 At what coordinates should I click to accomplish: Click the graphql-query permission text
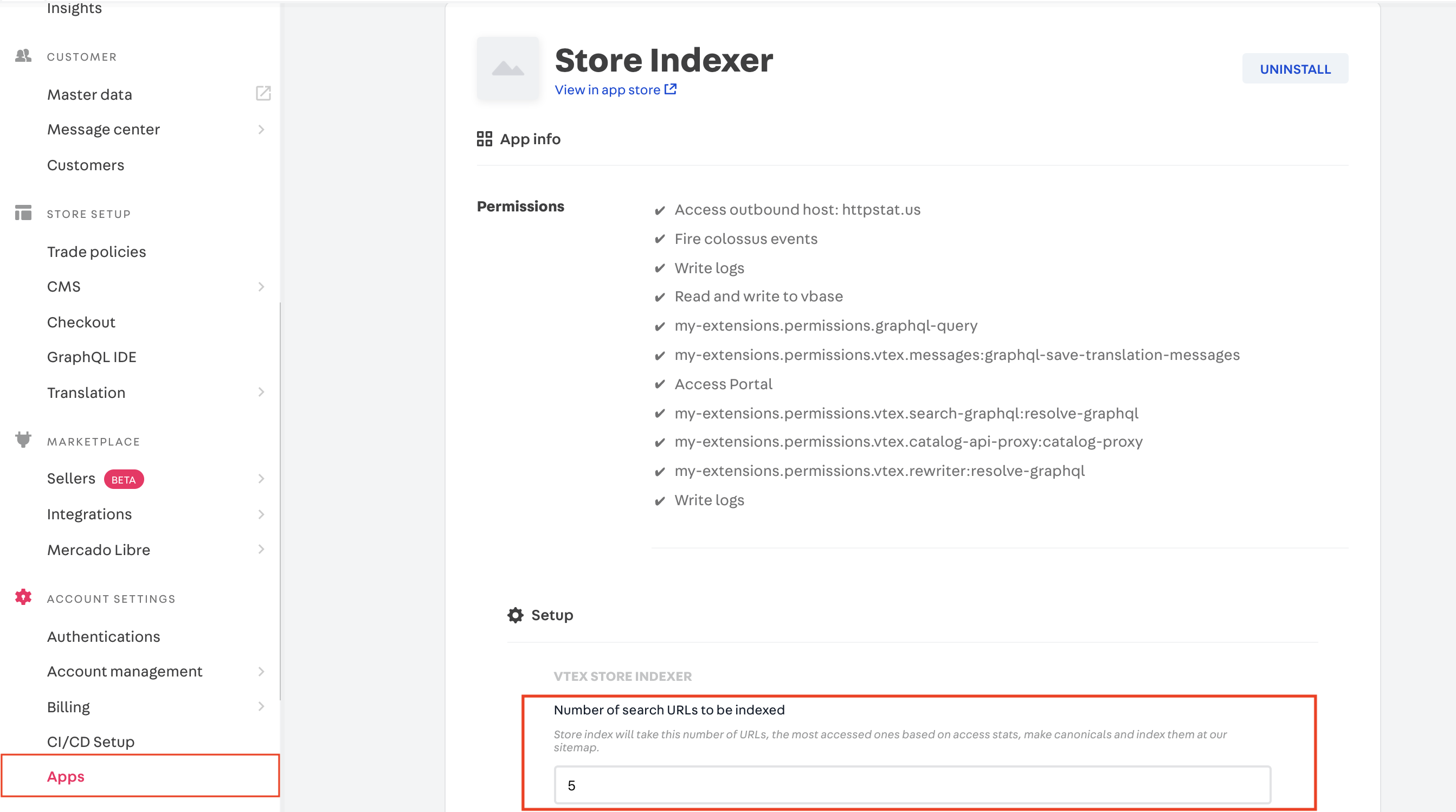(826, 326)
